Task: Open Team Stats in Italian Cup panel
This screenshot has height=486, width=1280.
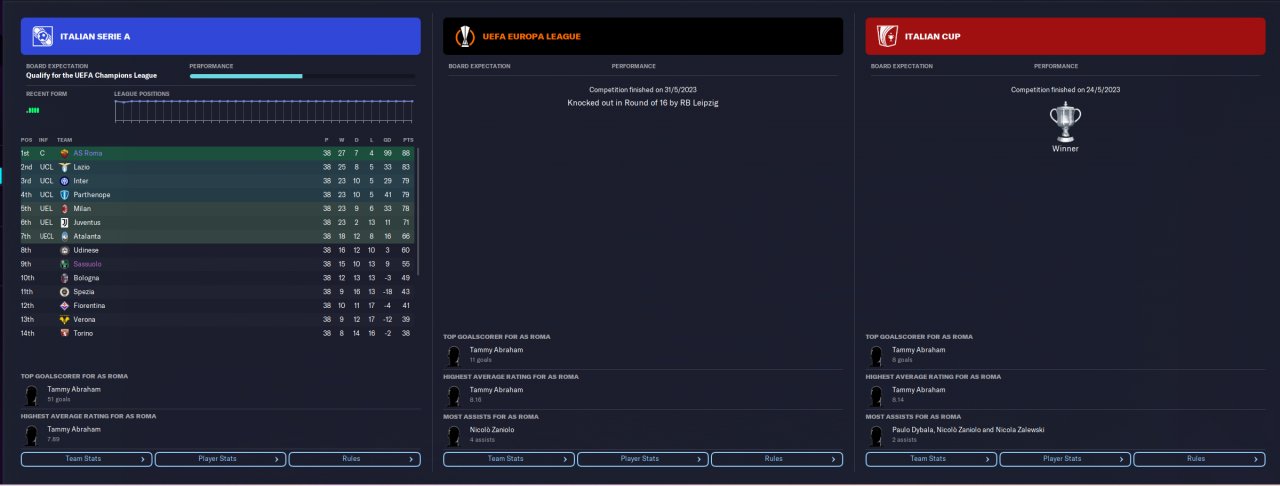Action: [930, 459]
